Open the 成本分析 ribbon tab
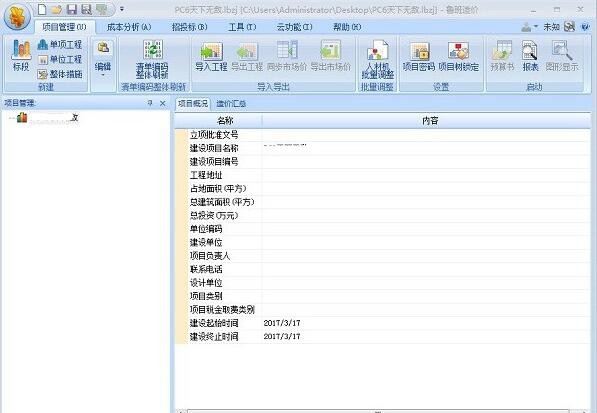This screenshot has height=413, width=597. click(x=129, y=27)
